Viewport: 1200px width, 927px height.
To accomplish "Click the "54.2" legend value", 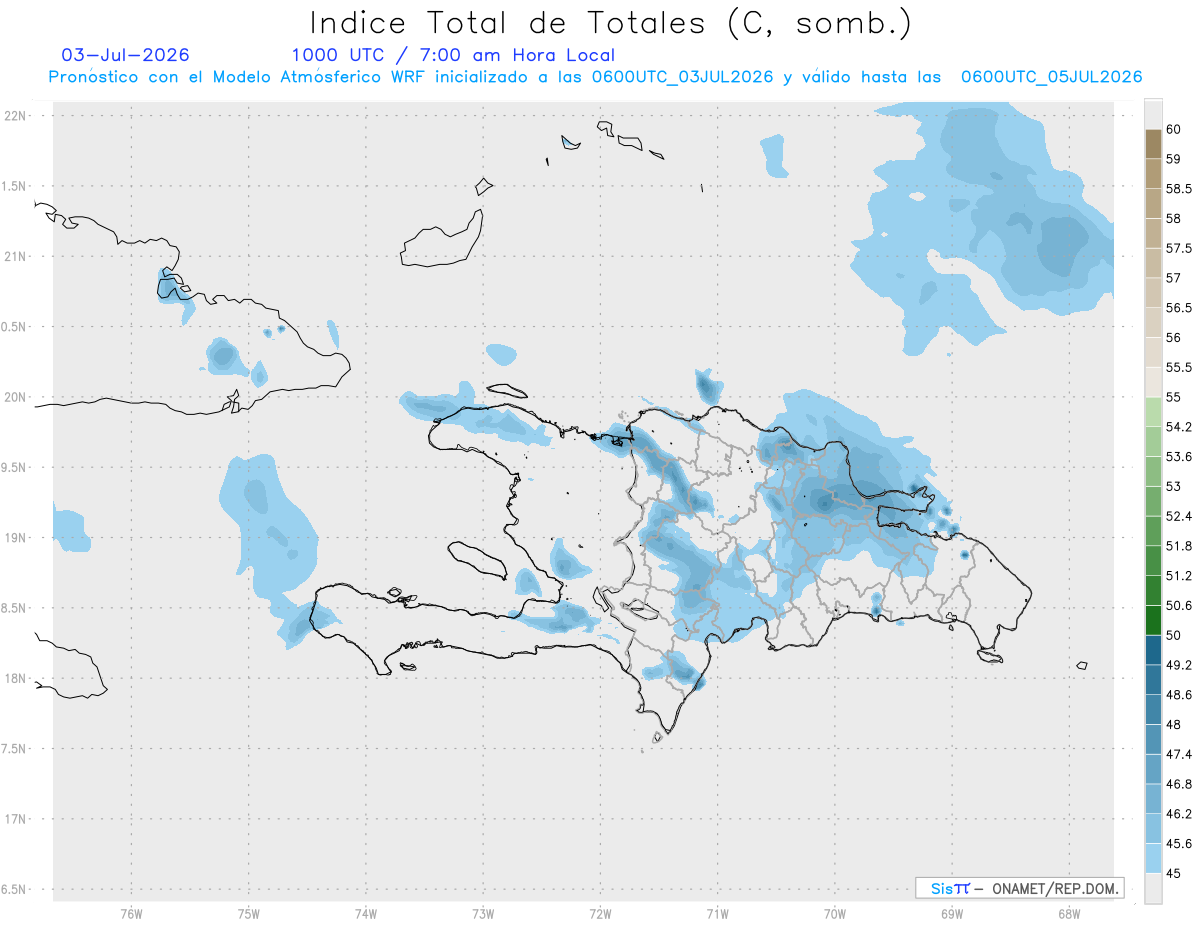I will coord(1178,427).
